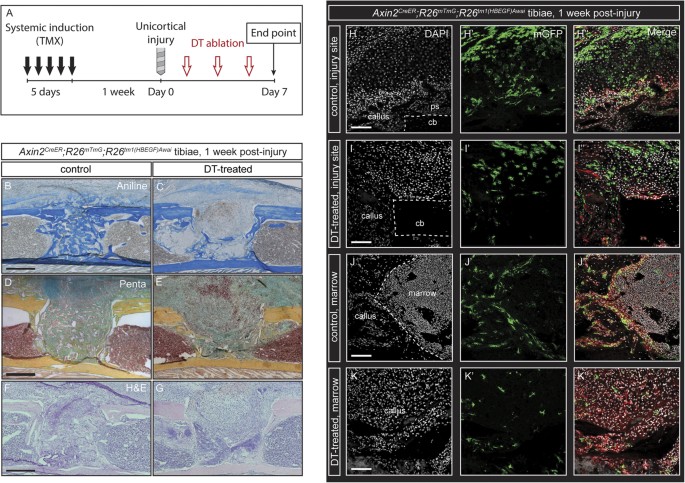Click the 'control' column header on the left figure

coord(76,169)
